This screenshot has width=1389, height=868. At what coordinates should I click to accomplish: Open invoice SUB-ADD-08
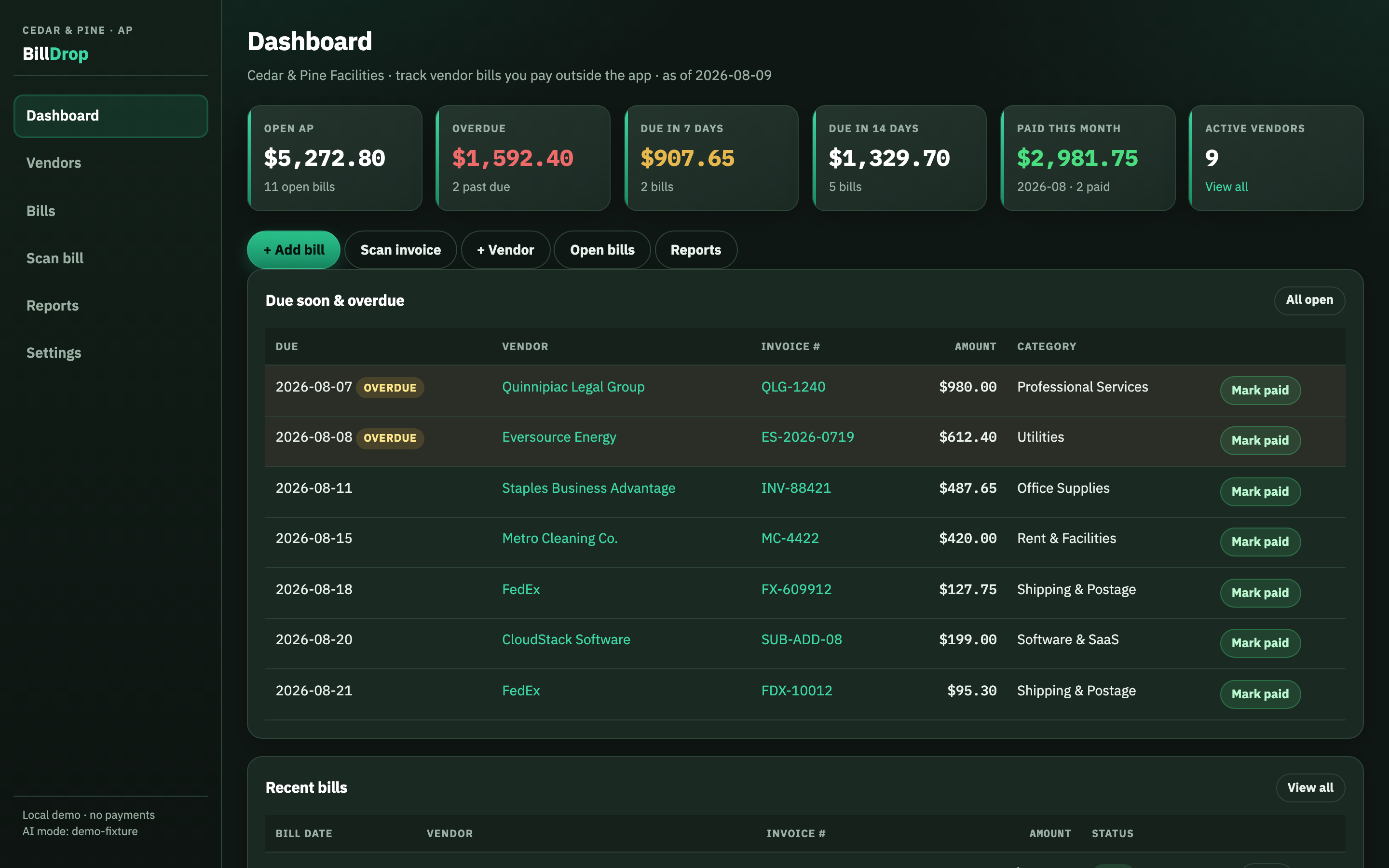tap(801, 639)
